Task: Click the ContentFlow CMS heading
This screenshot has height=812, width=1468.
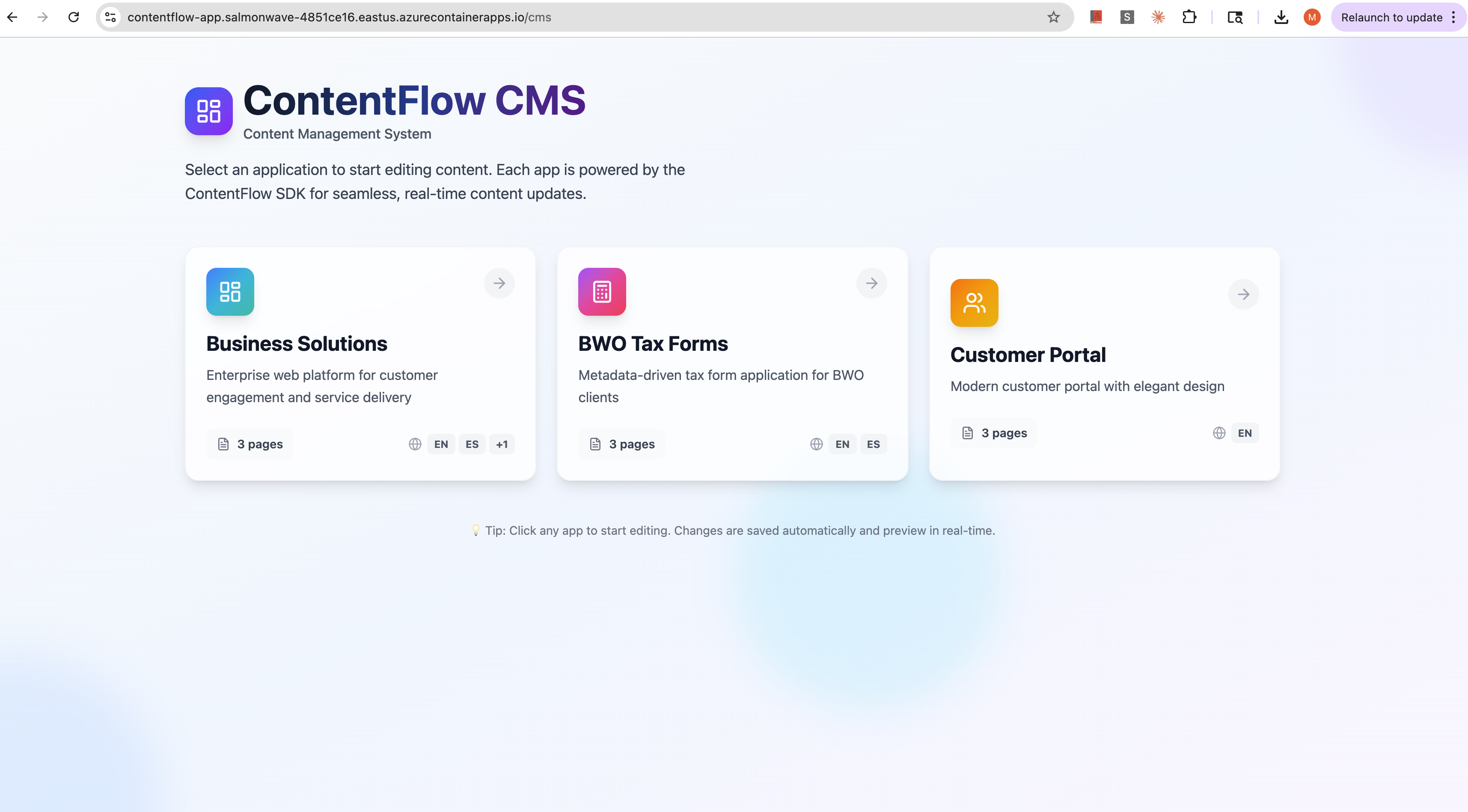Action: tap(414, 100)
